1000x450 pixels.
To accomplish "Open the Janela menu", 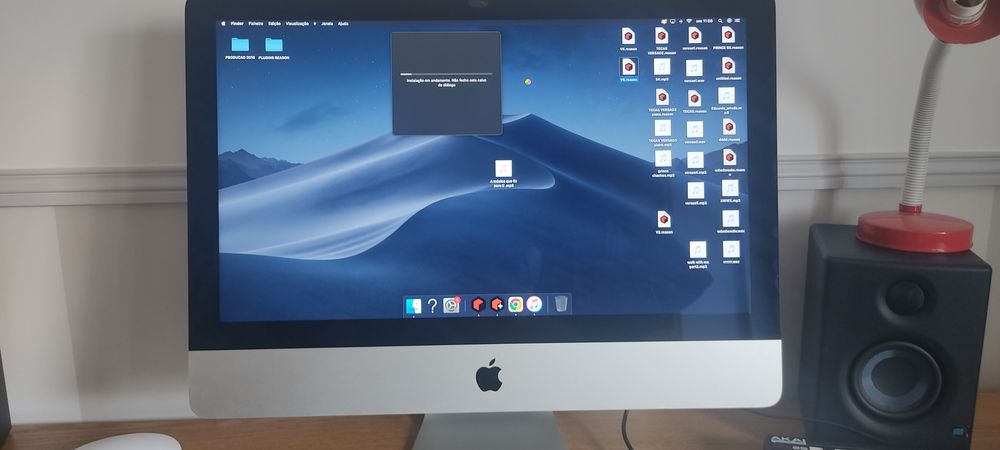I will click(x=327, y=24).
